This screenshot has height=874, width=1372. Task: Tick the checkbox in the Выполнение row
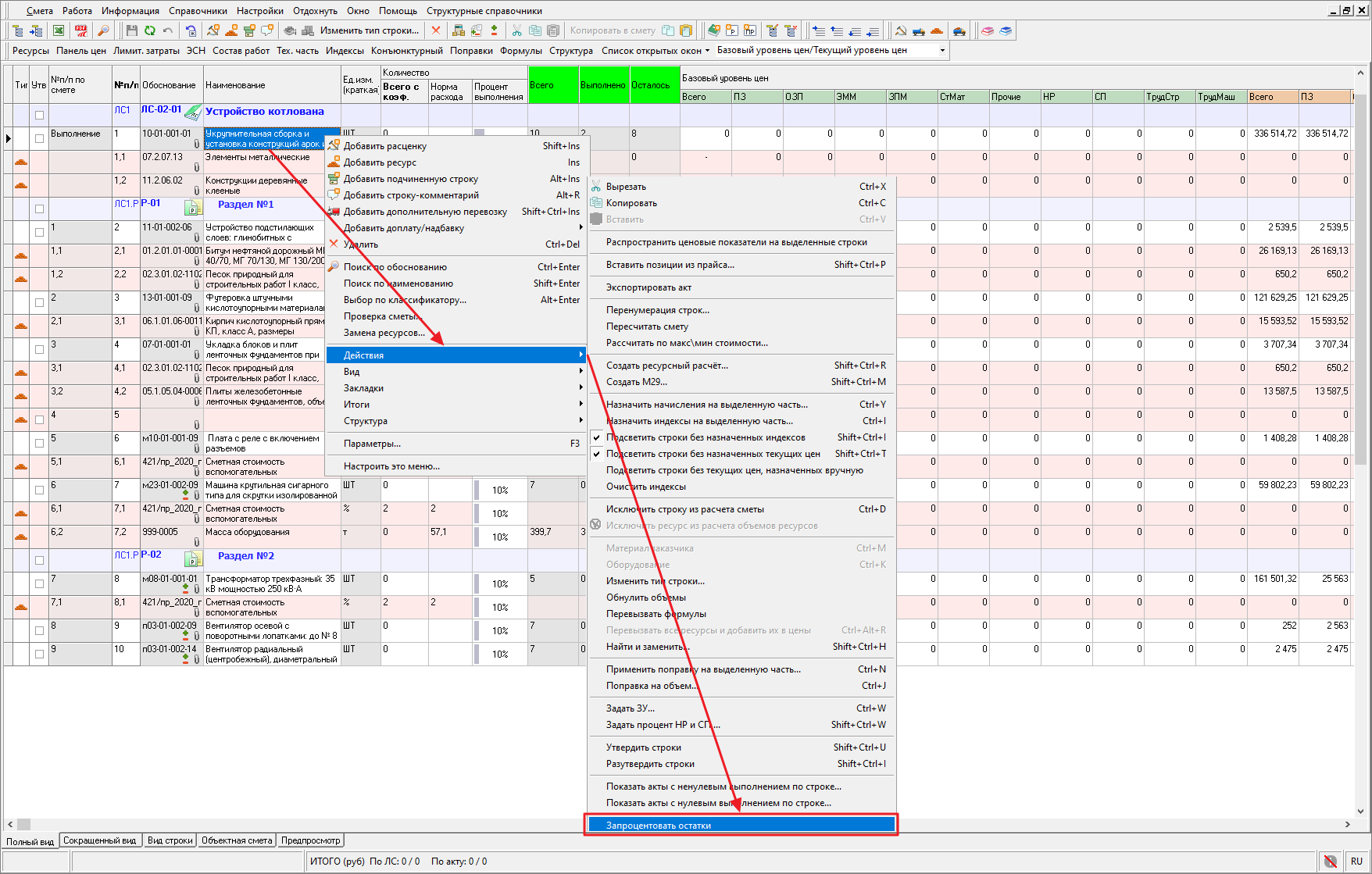tap(39, 139)
